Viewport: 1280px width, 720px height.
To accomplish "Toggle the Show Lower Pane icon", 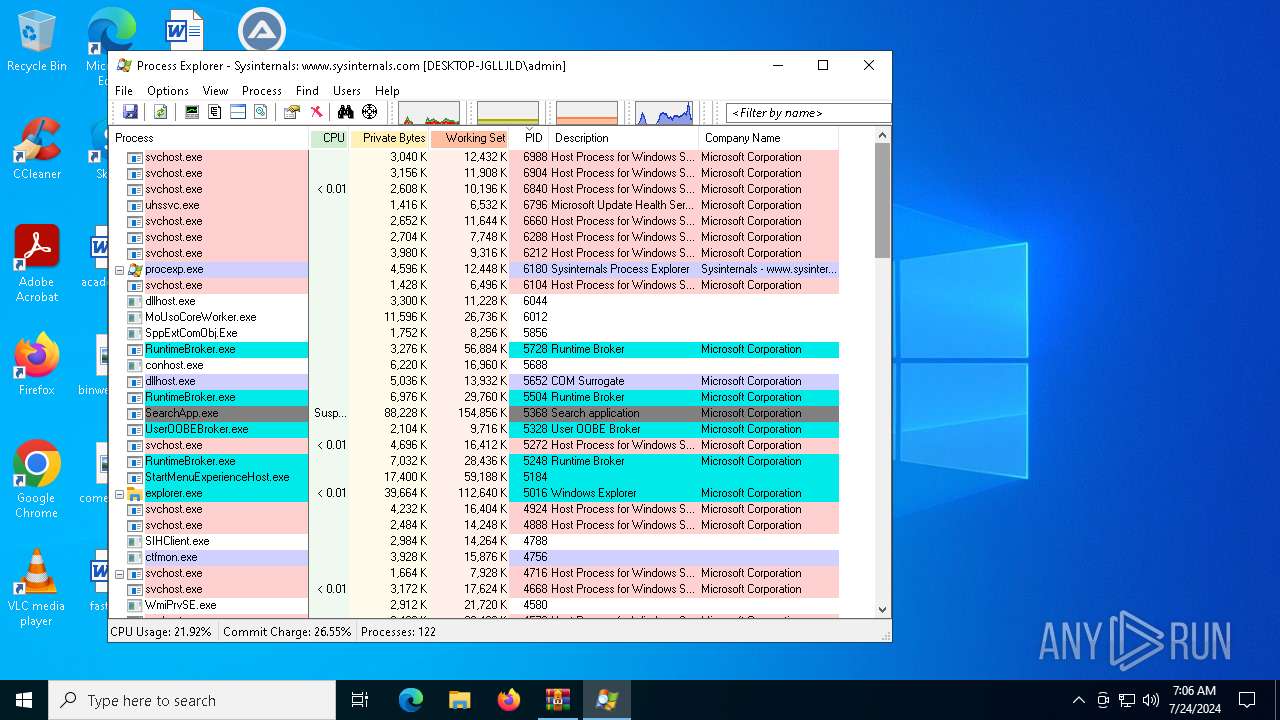I will (x=238, y=112).
